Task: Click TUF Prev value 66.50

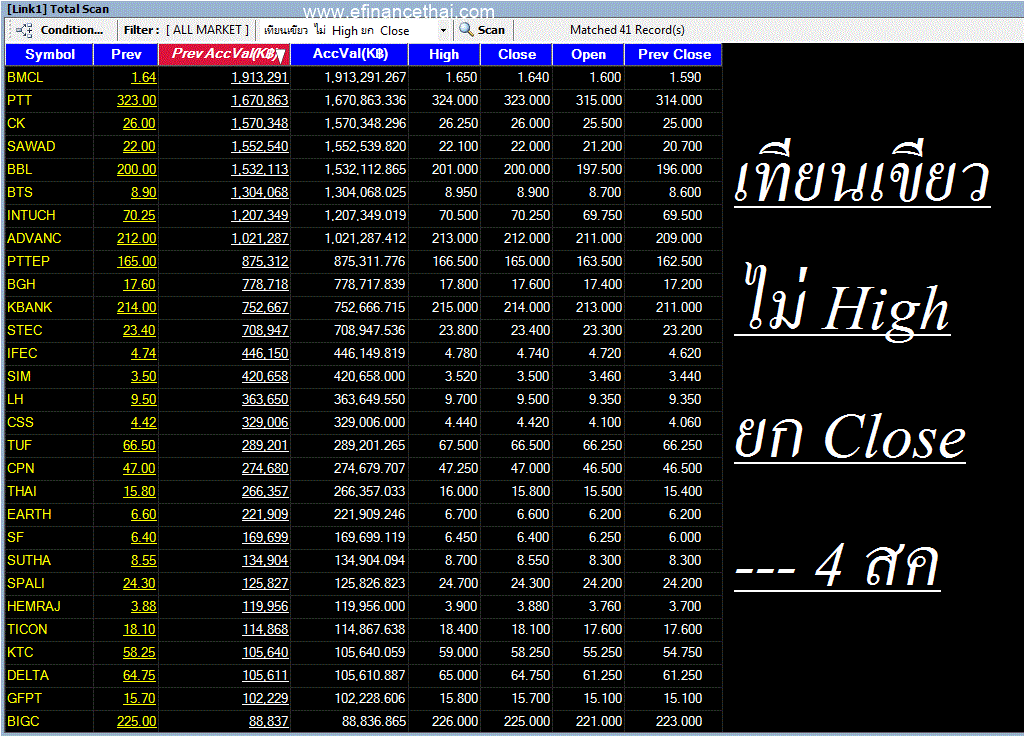Action: pyautogui.click(x=139, y=445)
